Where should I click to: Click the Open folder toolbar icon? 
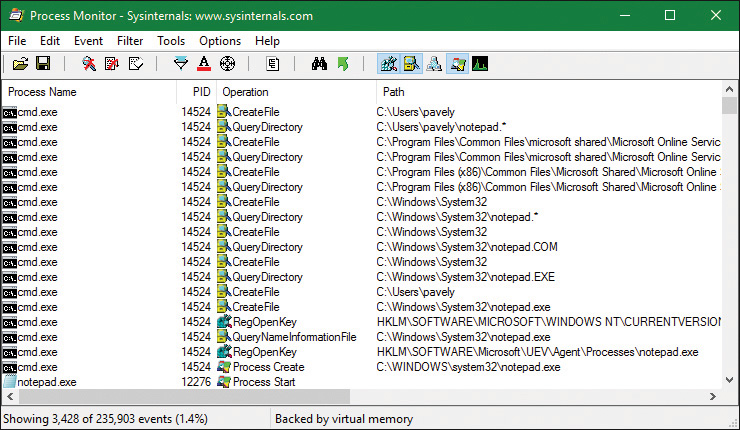20,64
